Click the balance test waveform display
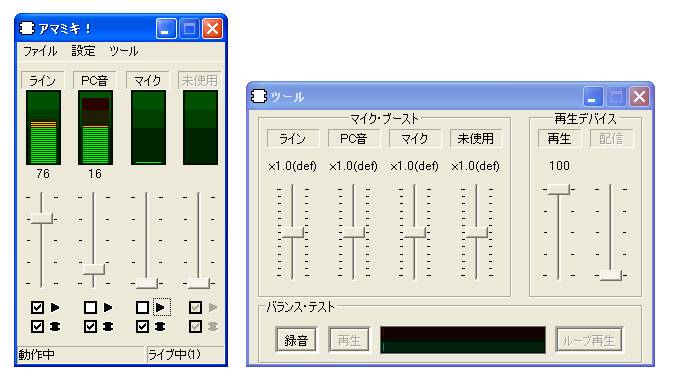This screenshot has width=673, height=380. coord(463,340)
